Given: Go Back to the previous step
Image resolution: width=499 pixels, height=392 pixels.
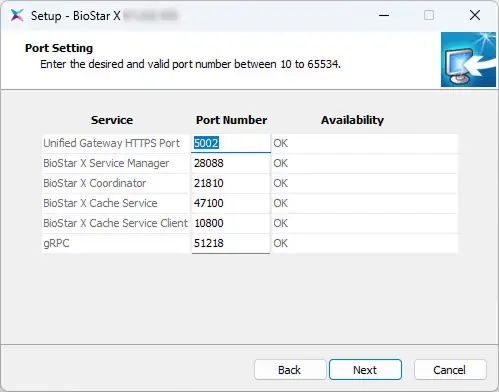Looking at the screenshot, I should (x=290, y=369).
